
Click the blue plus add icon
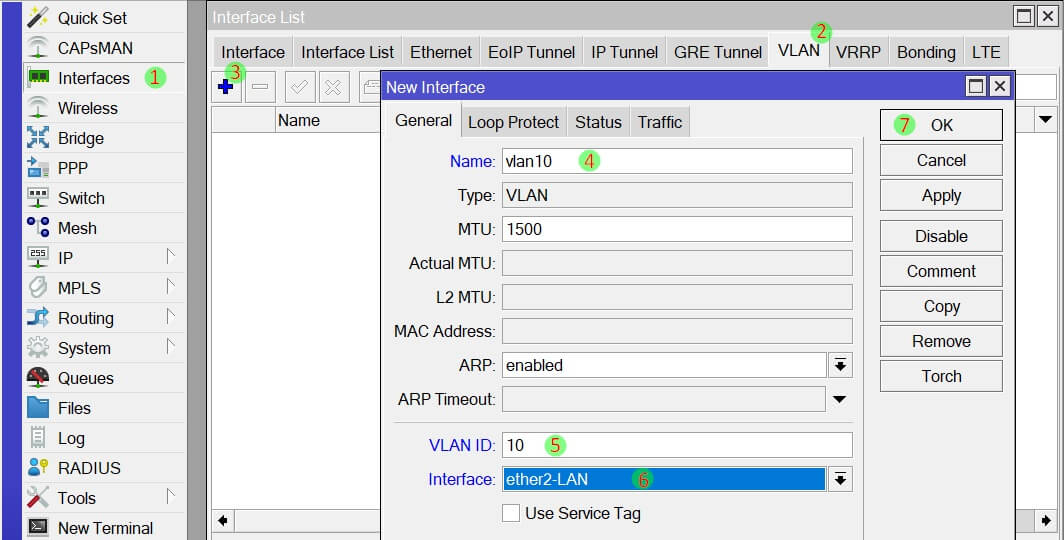226,87
